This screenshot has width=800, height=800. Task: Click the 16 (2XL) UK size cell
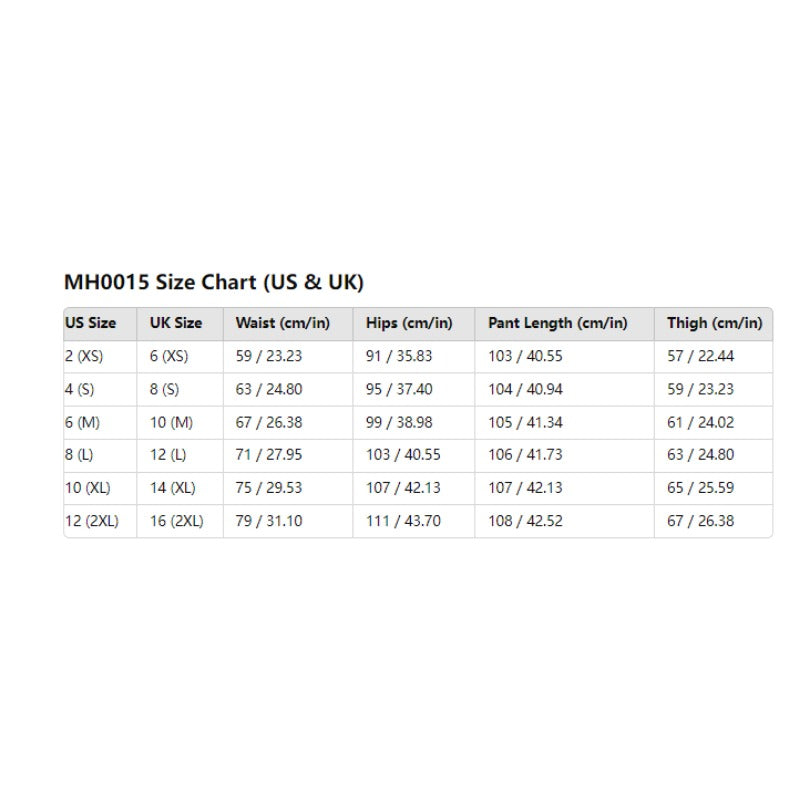point(177,521)
